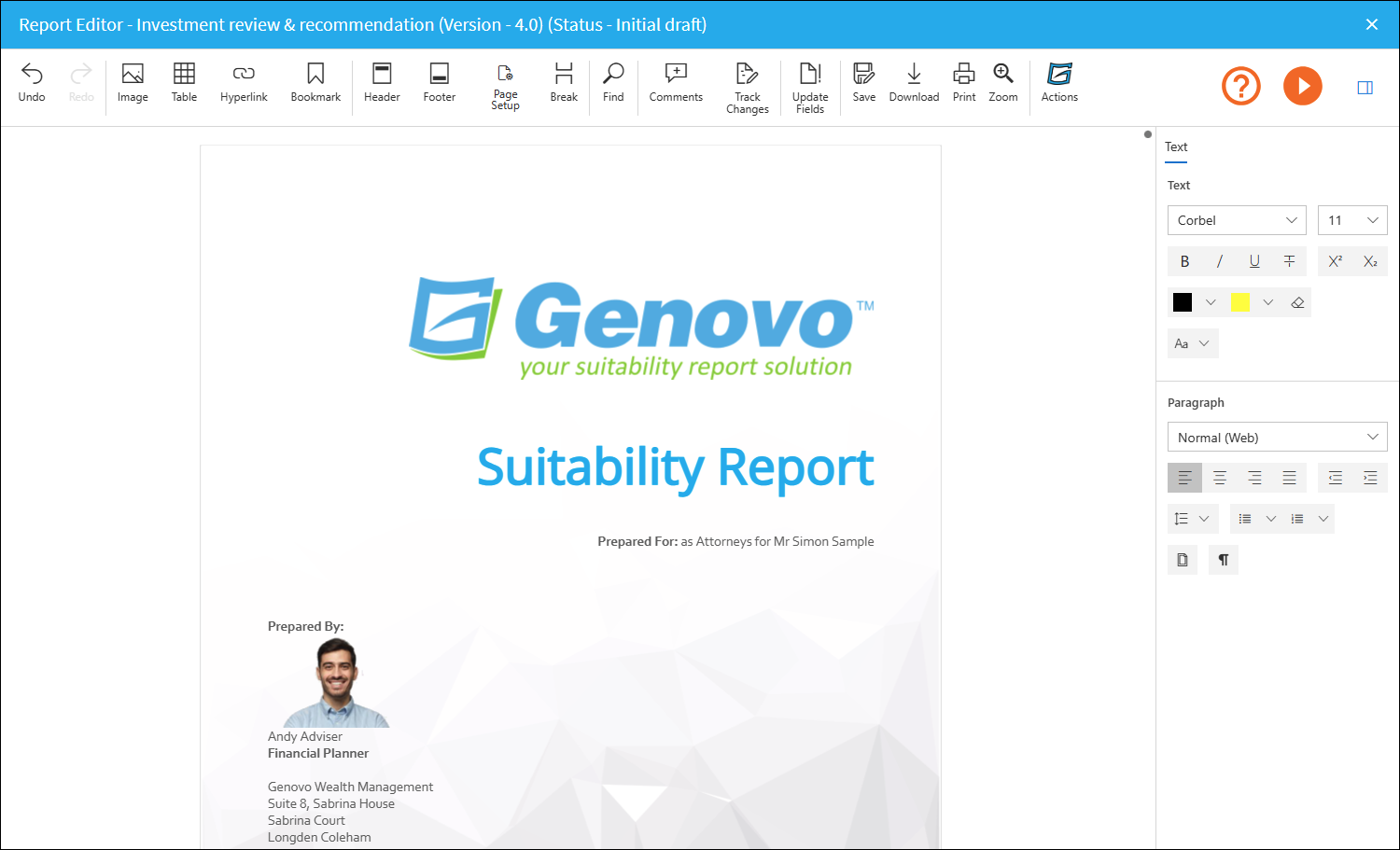Viewport: 1400px width, 850px height.
Task: Save the report
Action: tap(864, 83)
